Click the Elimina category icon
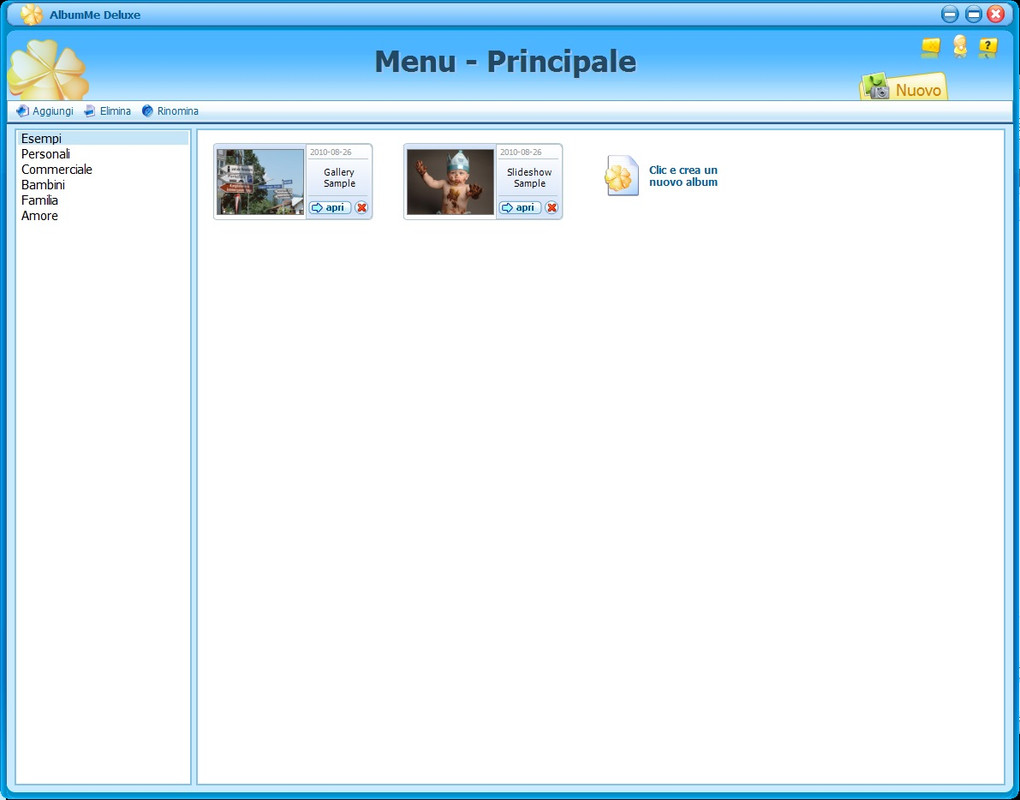Image resolution: width=1020 pixels, height=800 pixels. click(90, 111)
